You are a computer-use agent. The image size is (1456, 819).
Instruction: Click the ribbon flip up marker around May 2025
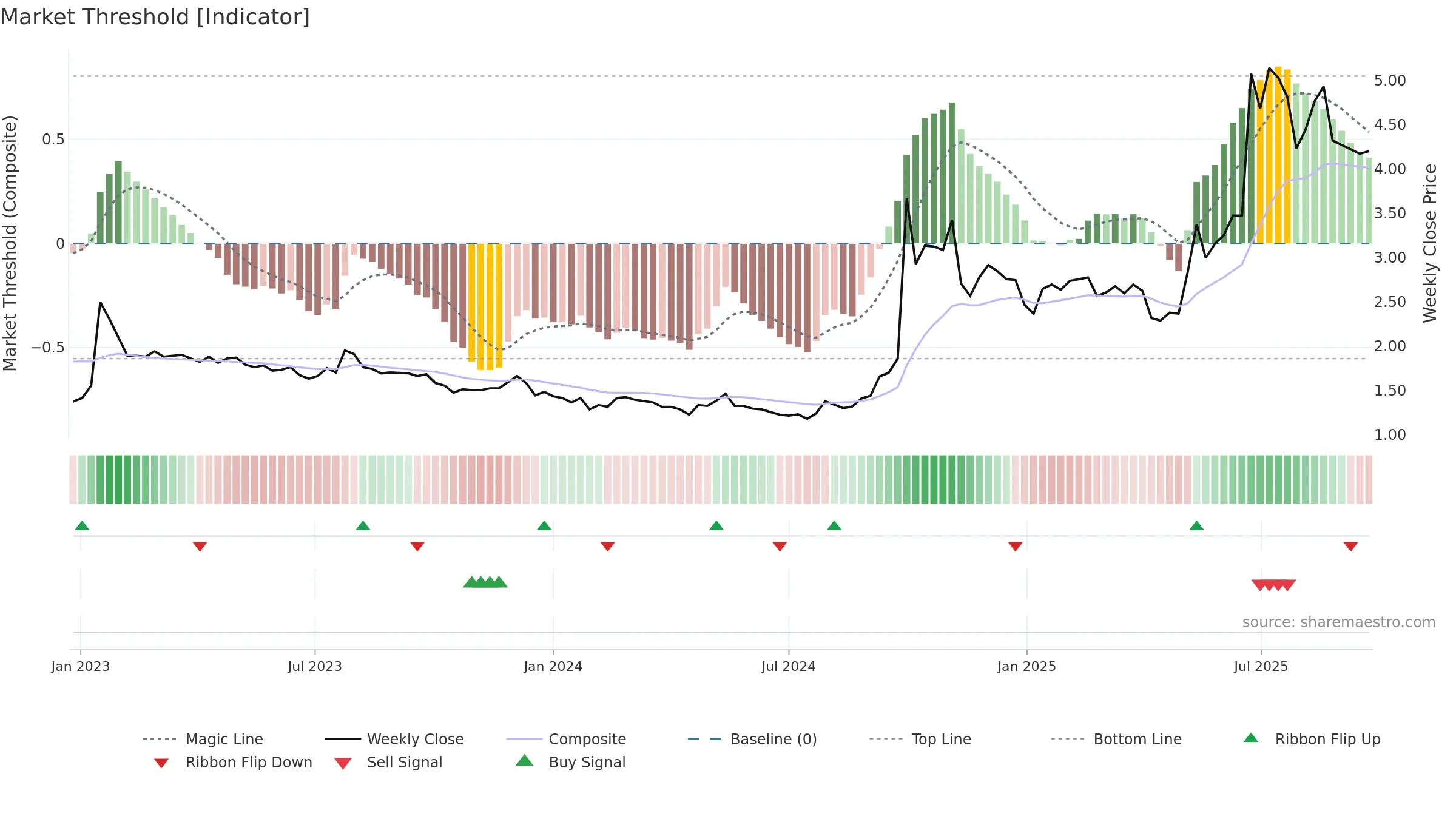tap(1196, 525)
